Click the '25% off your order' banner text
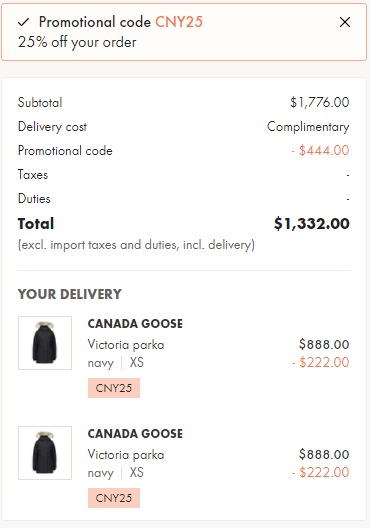Image resolution: width=370 pixels, height=528 pixels. [x=77, y=42]
